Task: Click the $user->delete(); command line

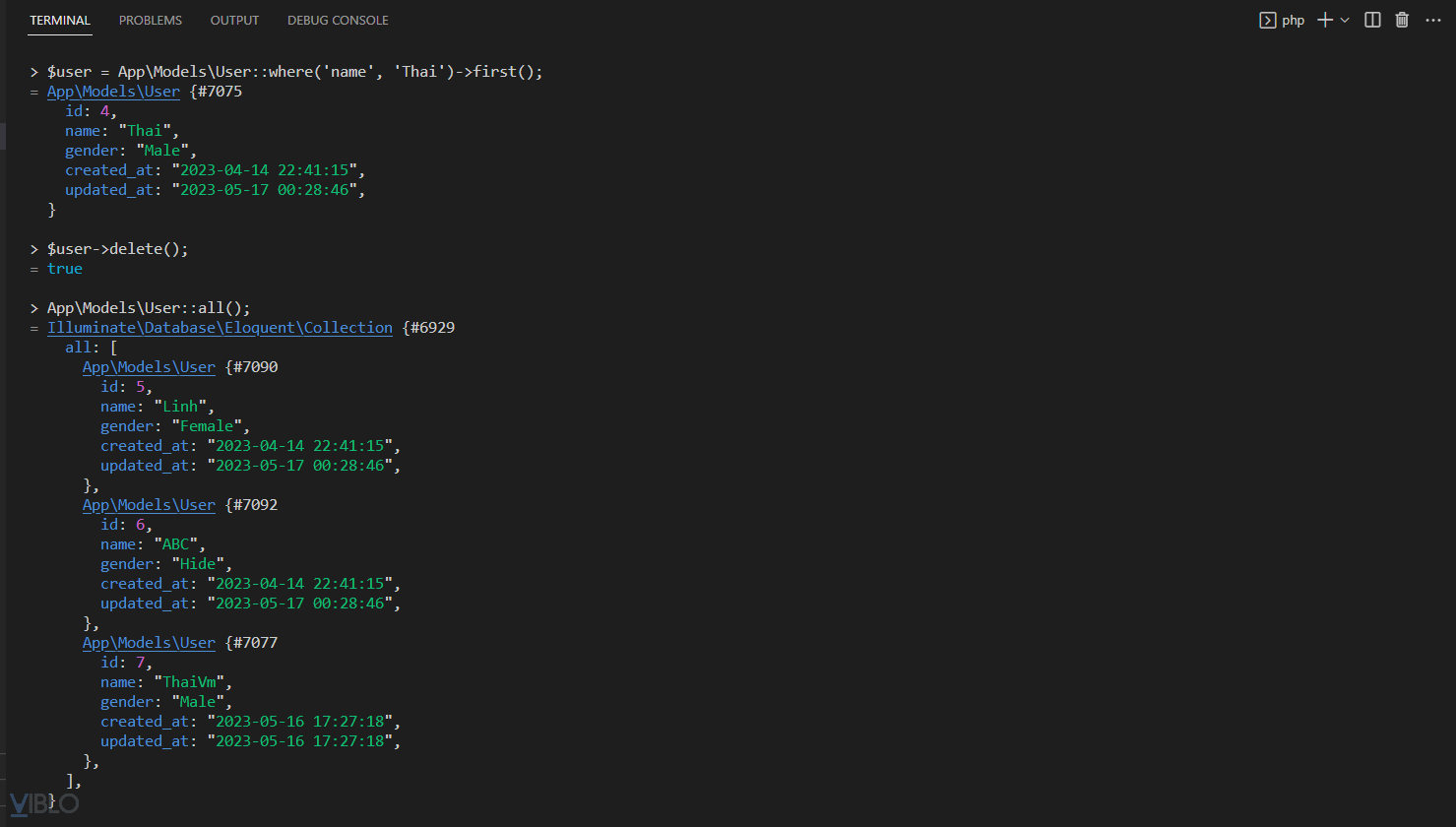Action: 117,249
